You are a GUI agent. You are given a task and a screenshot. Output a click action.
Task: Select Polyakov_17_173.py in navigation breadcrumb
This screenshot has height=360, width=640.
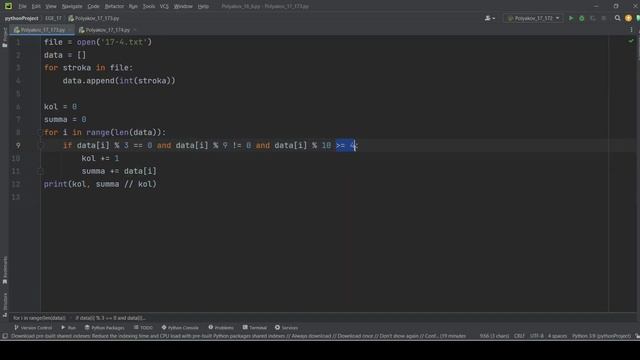[x=94, y=18]
